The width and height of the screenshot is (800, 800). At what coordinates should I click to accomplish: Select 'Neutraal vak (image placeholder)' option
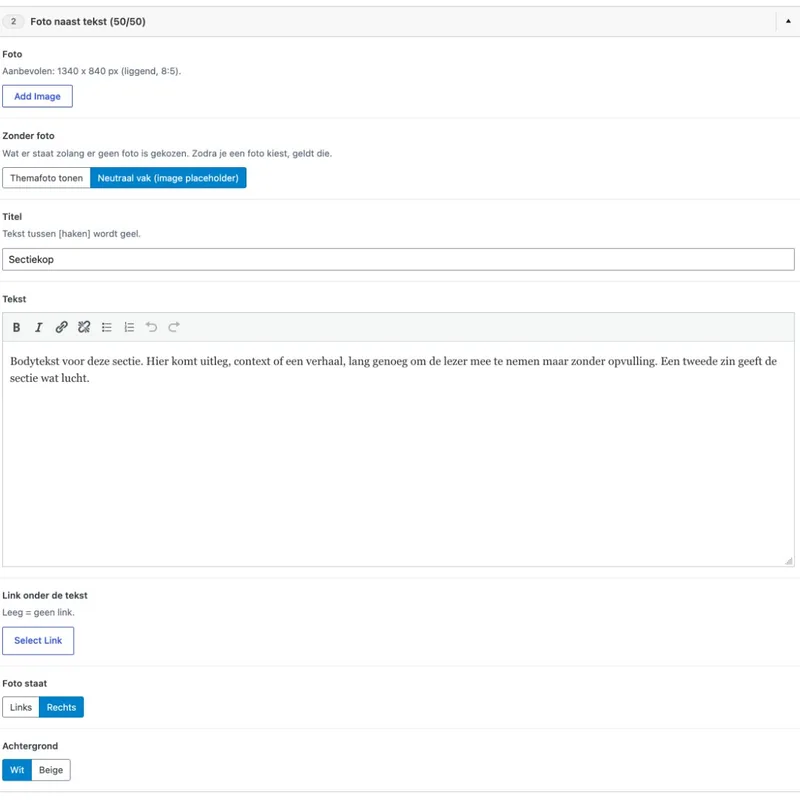coord(168,178)
